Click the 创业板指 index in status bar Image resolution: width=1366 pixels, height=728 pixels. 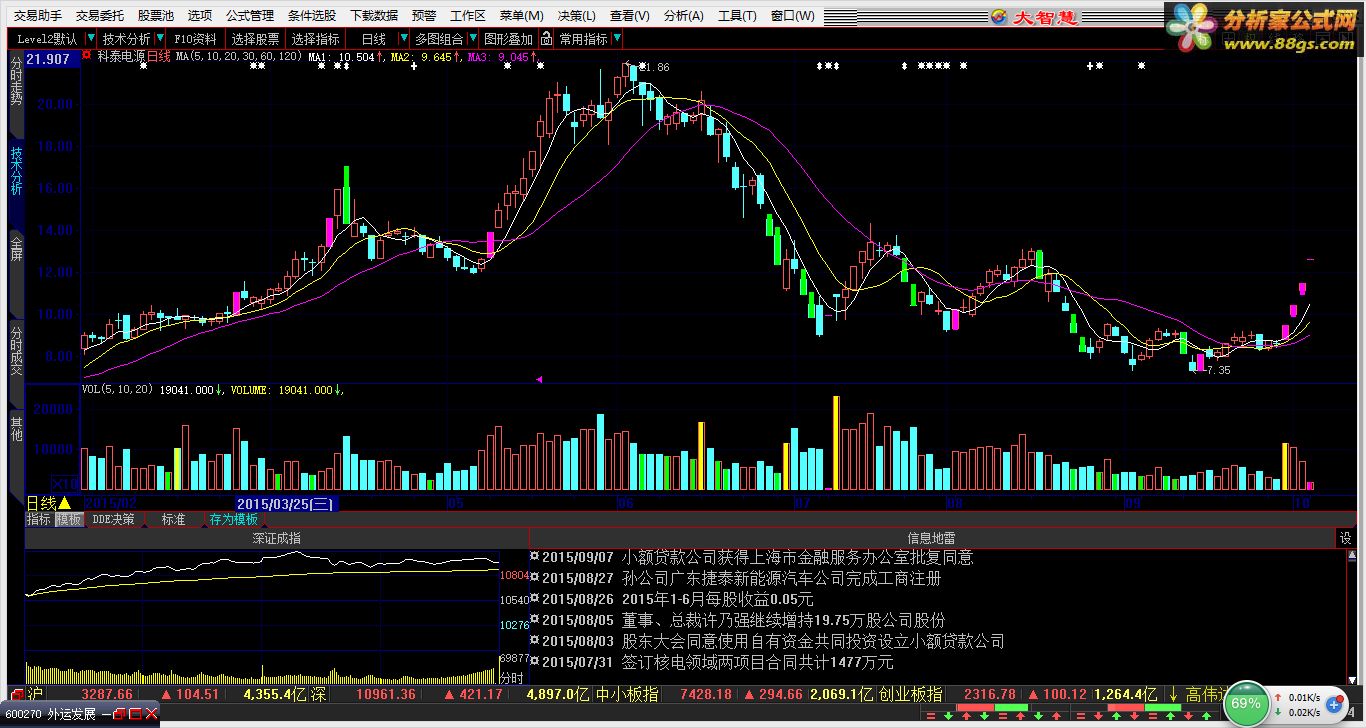pos(910,694)
